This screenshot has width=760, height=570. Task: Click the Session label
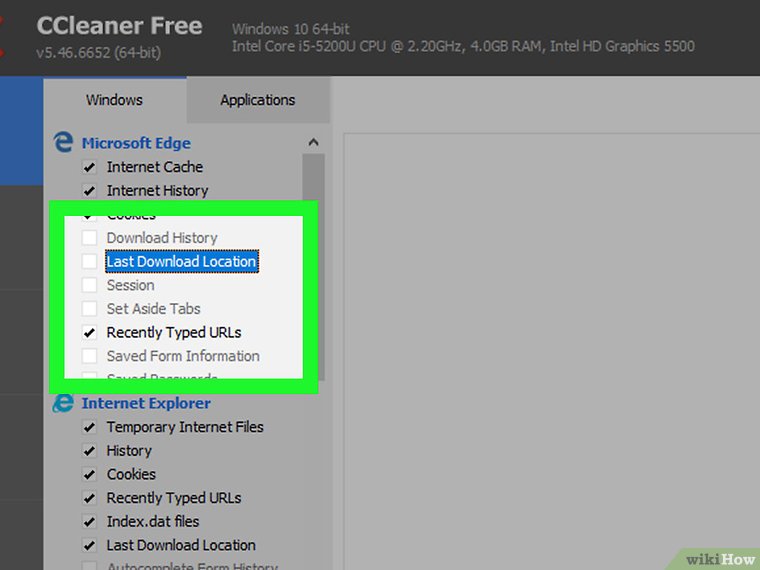coord(130,285)
